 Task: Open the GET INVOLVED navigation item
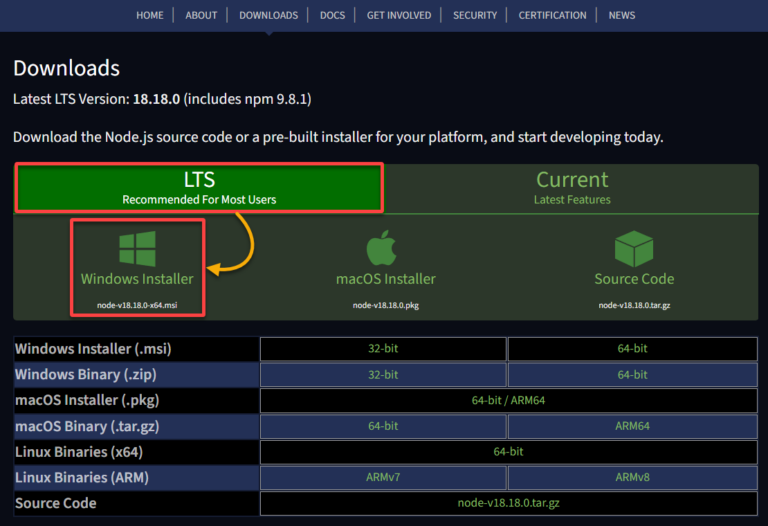(399, 15)
